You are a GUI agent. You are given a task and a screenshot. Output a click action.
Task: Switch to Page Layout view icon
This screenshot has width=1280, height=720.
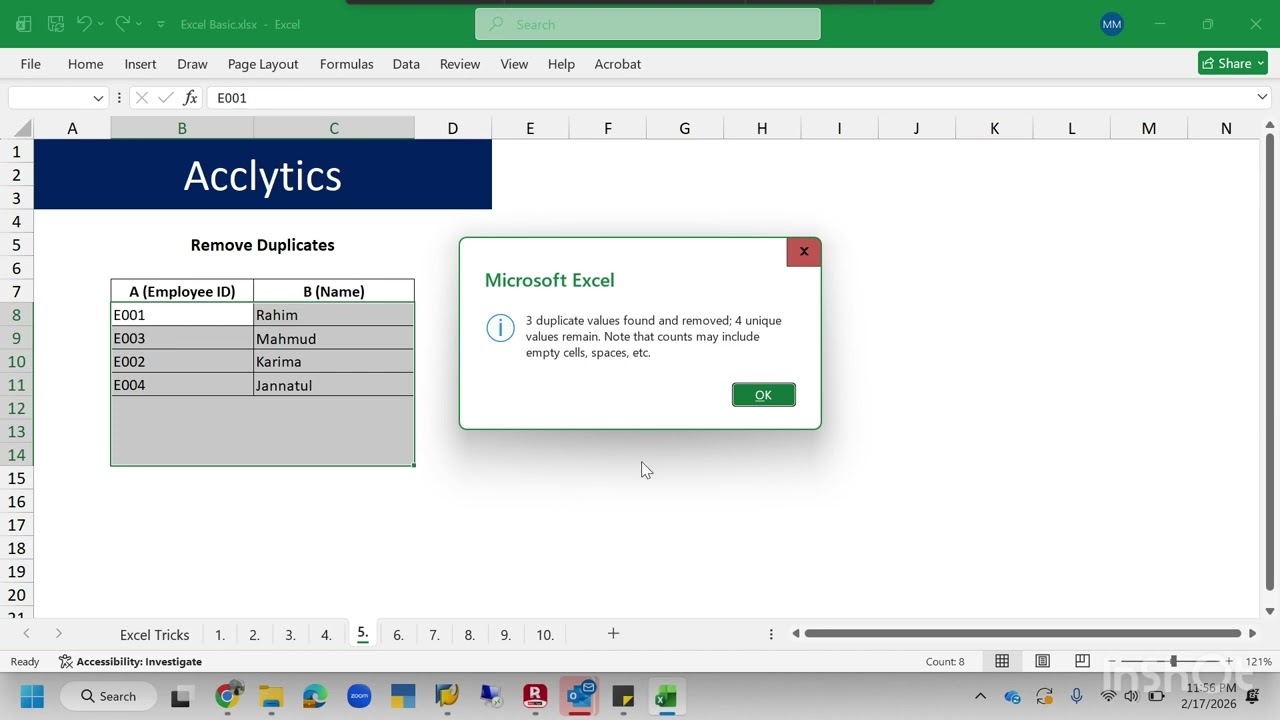coord(1042,662)
